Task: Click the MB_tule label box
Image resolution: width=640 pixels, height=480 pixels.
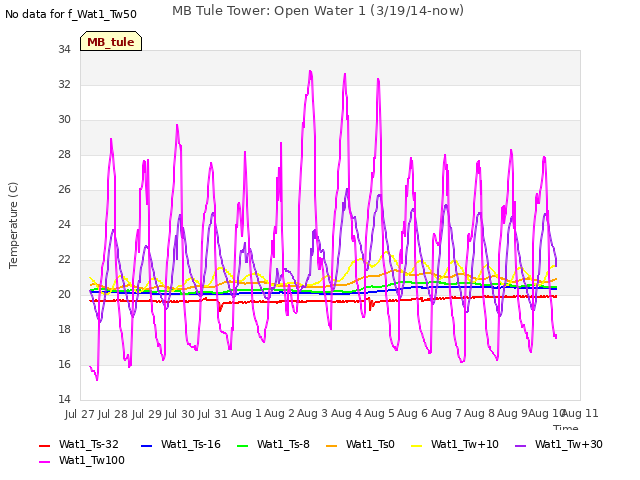Action: point(111,41)
